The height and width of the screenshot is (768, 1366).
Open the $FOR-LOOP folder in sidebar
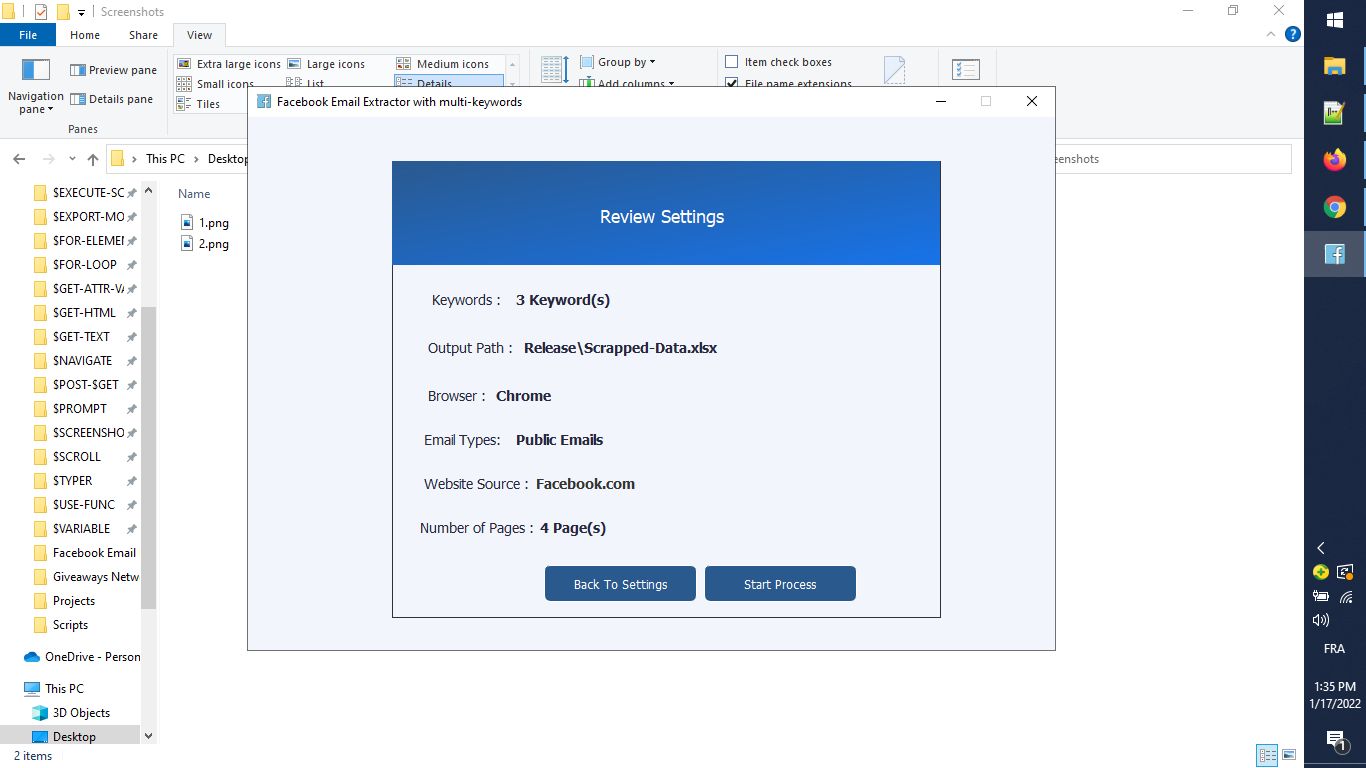point(76,265)
